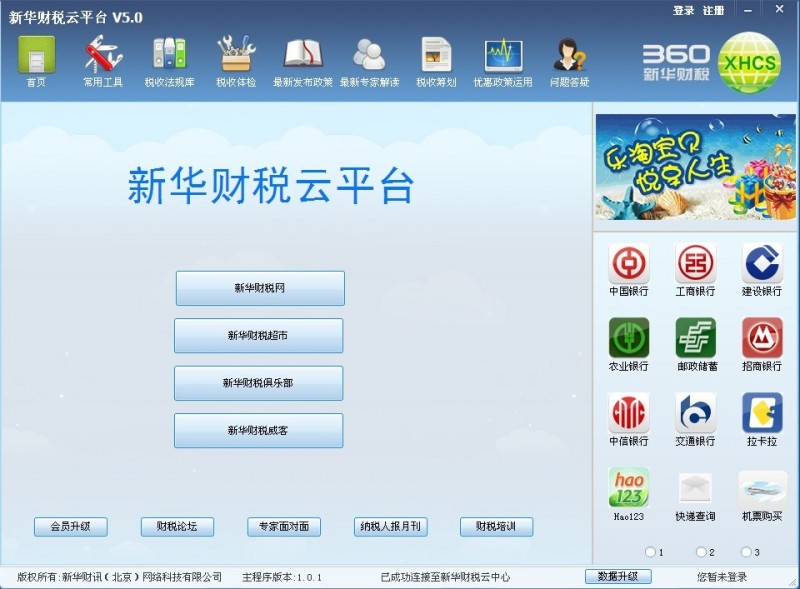Click 主程序版本:1.0.1 status text
Image resolution: width=800 pixels, height=589 pixels.
click(282, 577)
